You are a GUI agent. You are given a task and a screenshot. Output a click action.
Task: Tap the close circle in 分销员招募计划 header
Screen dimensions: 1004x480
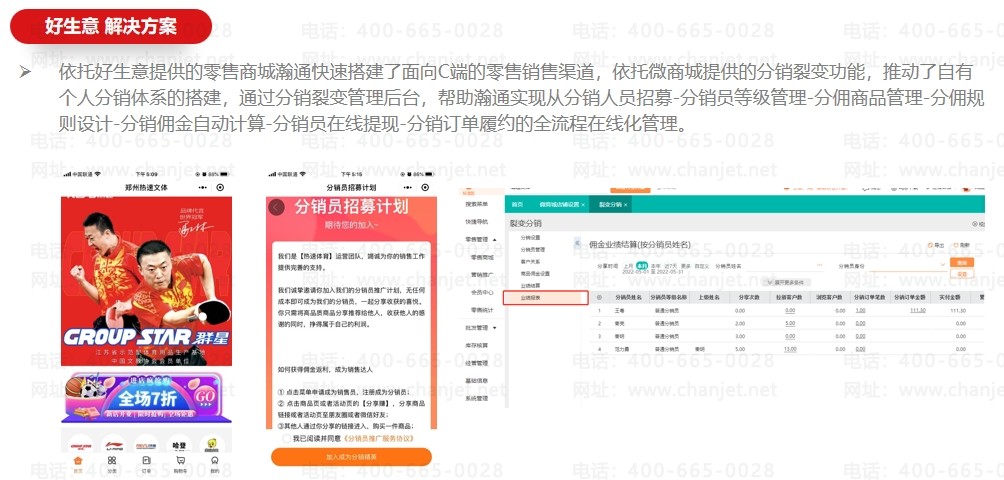pos(425,188)
